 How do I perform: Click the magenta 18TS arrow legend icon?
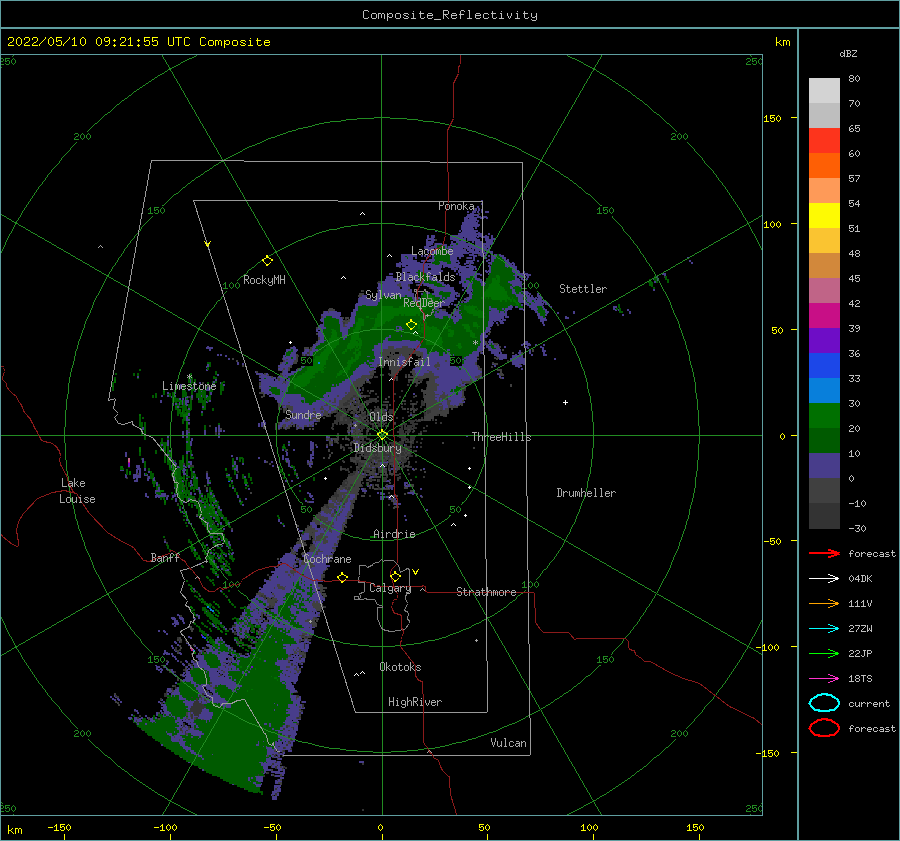pos(824,679)
